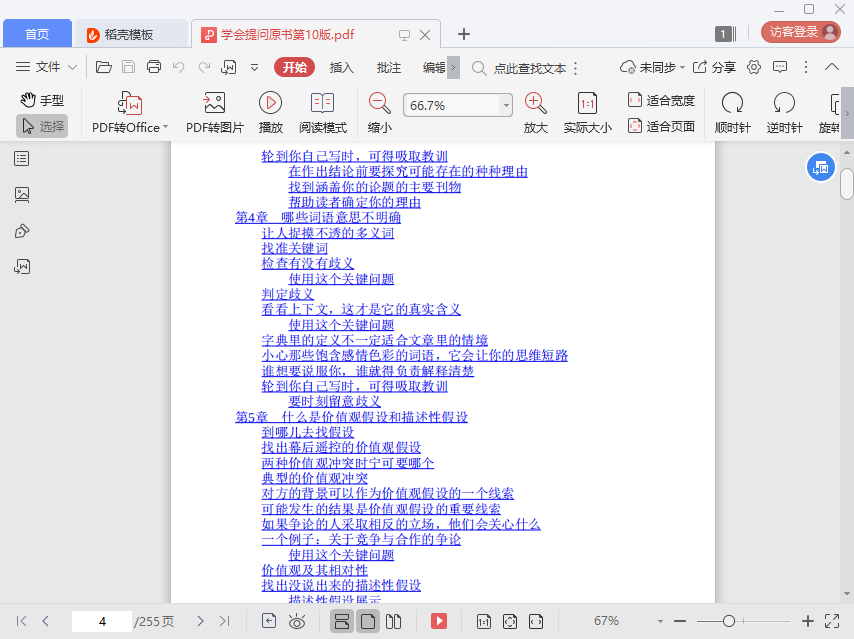
Task: Enable continuous scroll view
Action: click(x=342, y=621)
